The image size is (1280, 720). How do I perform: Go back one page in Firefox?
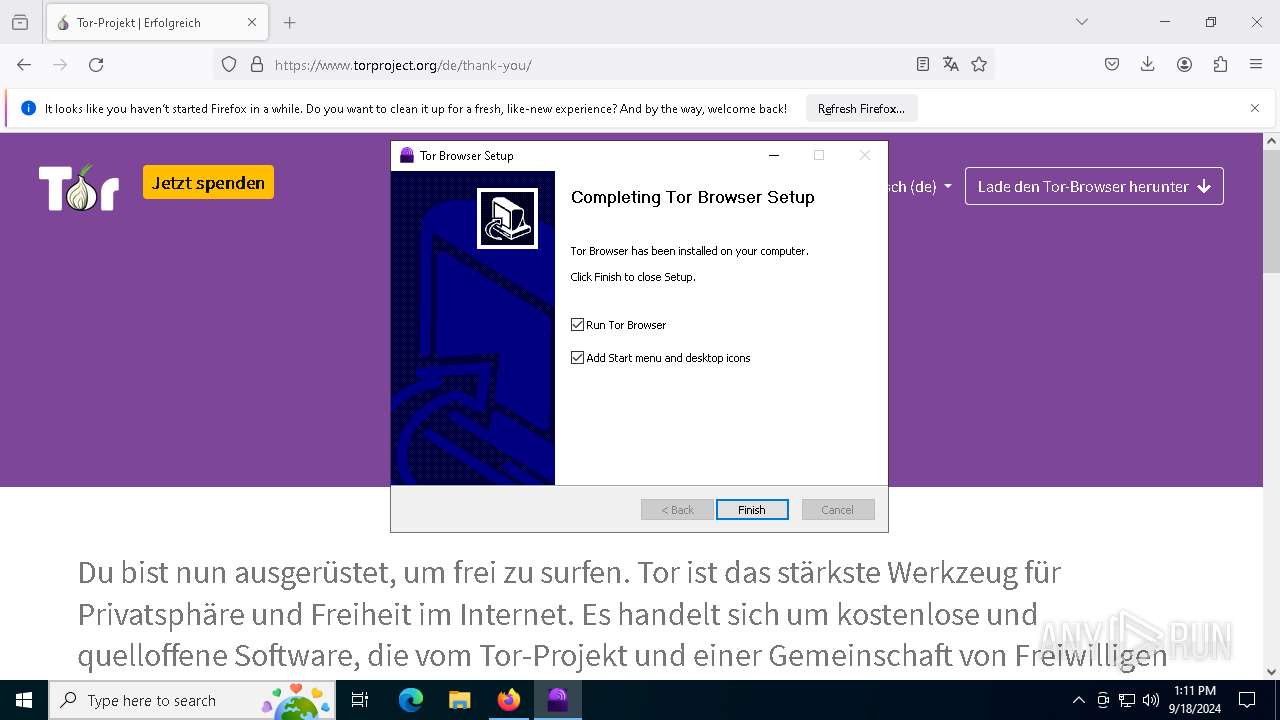pyautogui.click(x=24, y=64)
